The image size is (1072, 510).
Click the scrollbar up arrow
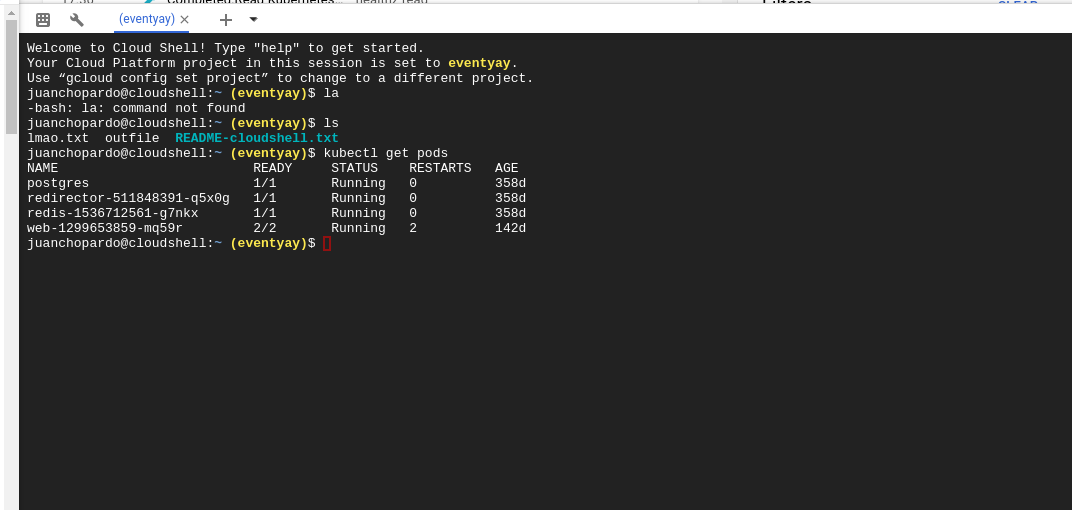11,12
